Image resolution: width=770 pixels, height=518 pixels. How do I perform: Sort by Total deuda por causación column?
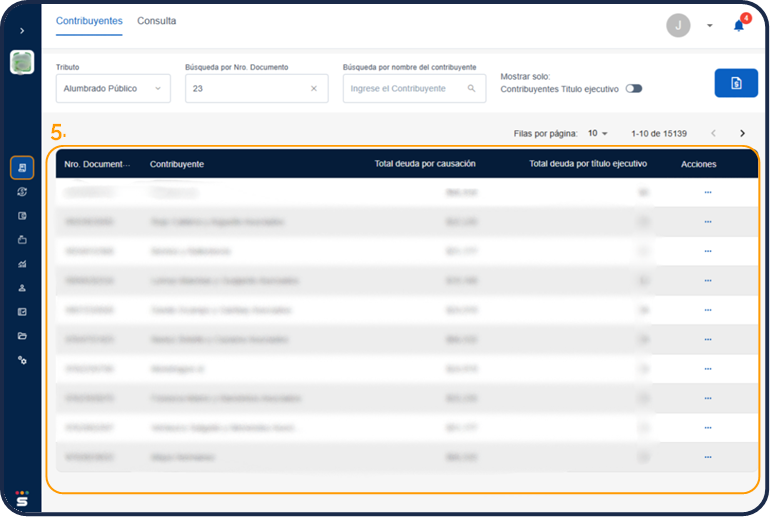[424, 163]
